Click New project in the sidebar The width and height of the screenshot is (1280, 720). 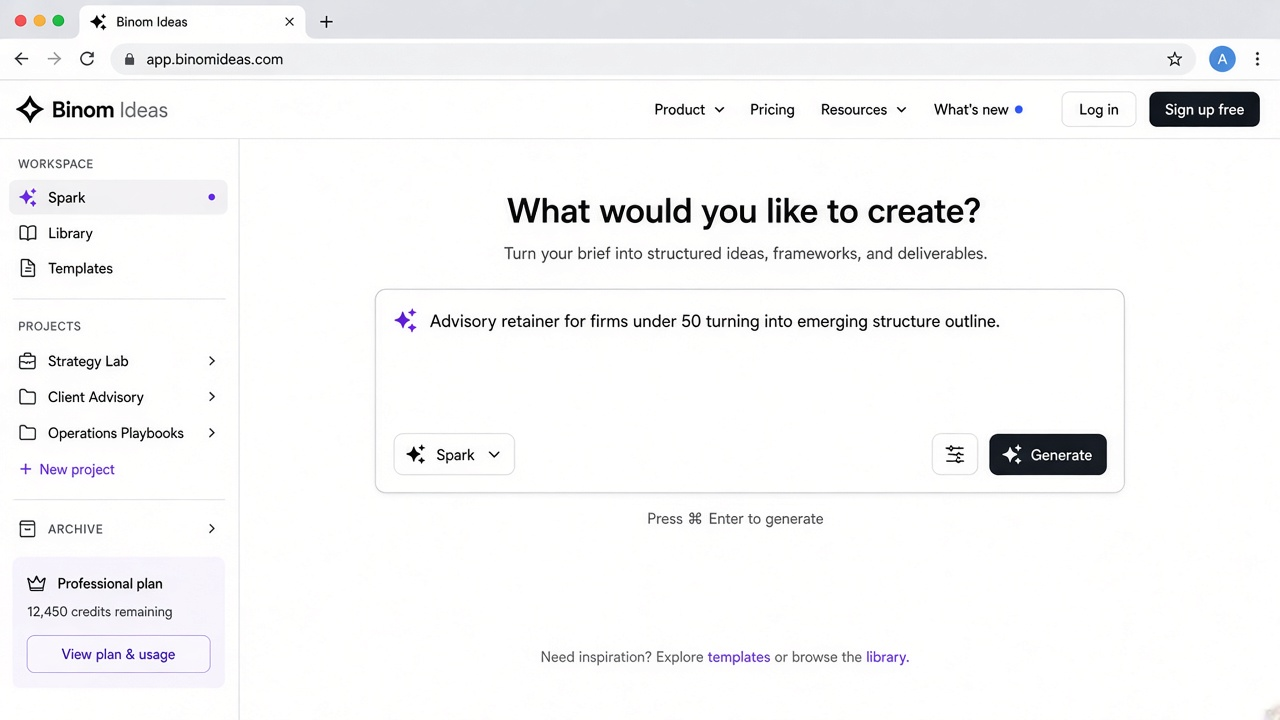[x=67, y=469]
